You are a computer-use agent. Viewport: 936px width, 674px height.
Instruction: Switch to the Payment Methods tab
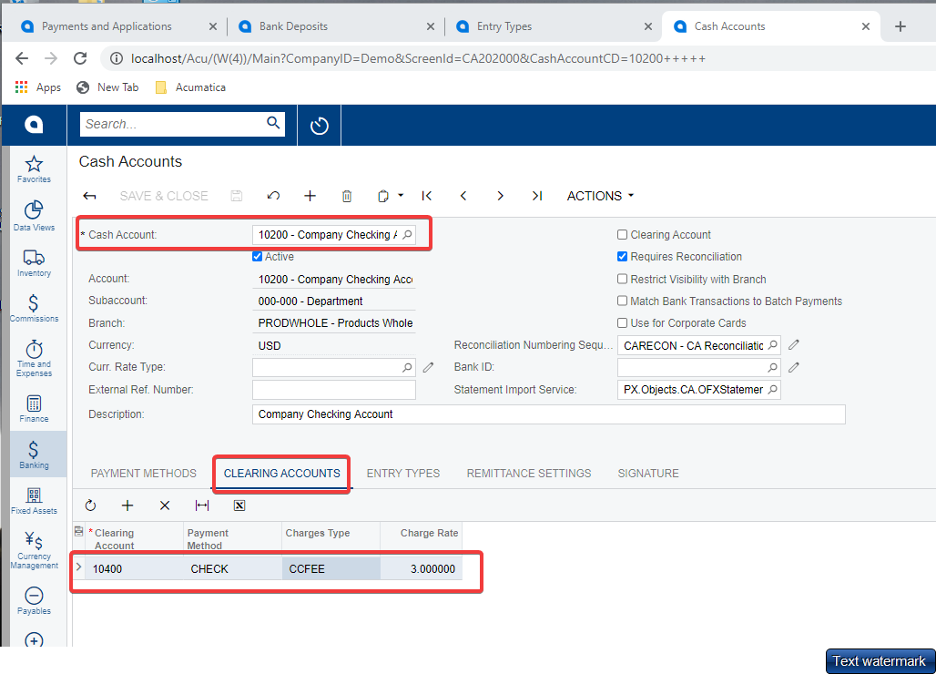143,473
